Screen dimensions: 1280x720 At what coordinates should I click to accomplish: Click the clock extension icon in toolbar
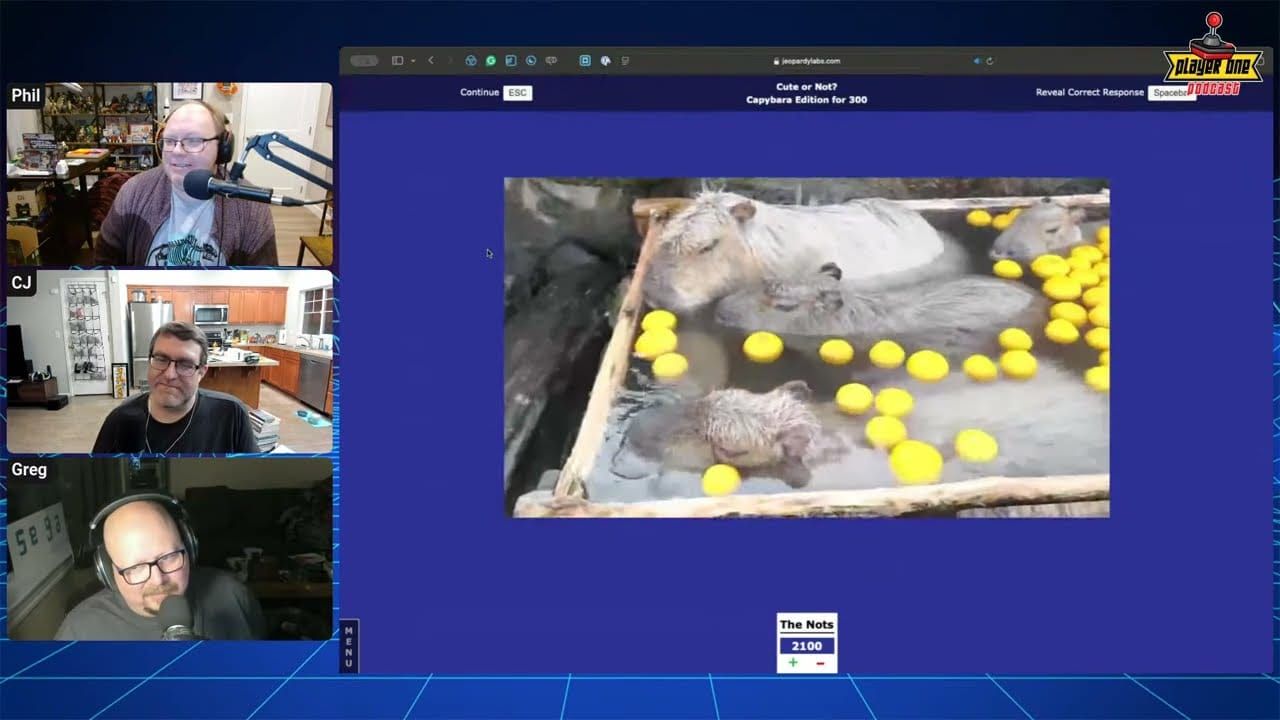tap(531, 61)
